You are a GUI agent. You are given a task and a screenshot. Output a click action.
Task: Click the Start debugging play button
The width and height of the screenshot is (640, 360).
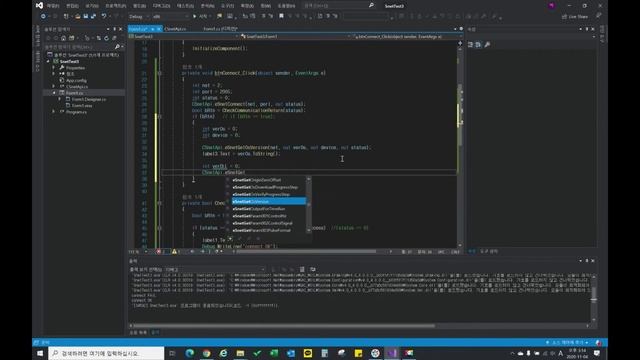point(195,17)
